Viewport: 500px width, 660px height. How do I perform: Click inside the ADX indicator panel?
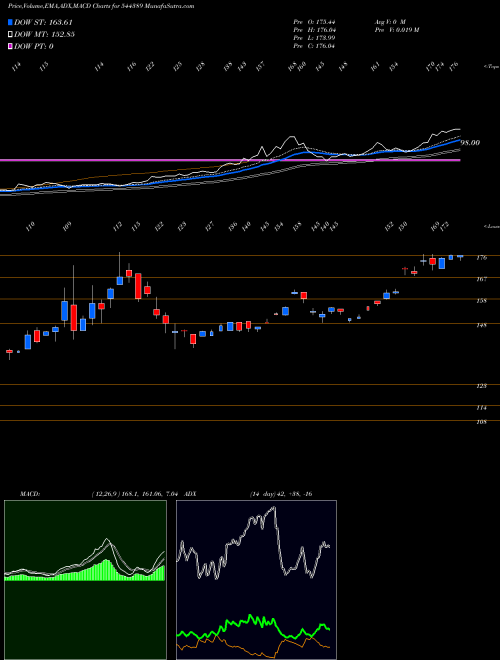[256, 580]
